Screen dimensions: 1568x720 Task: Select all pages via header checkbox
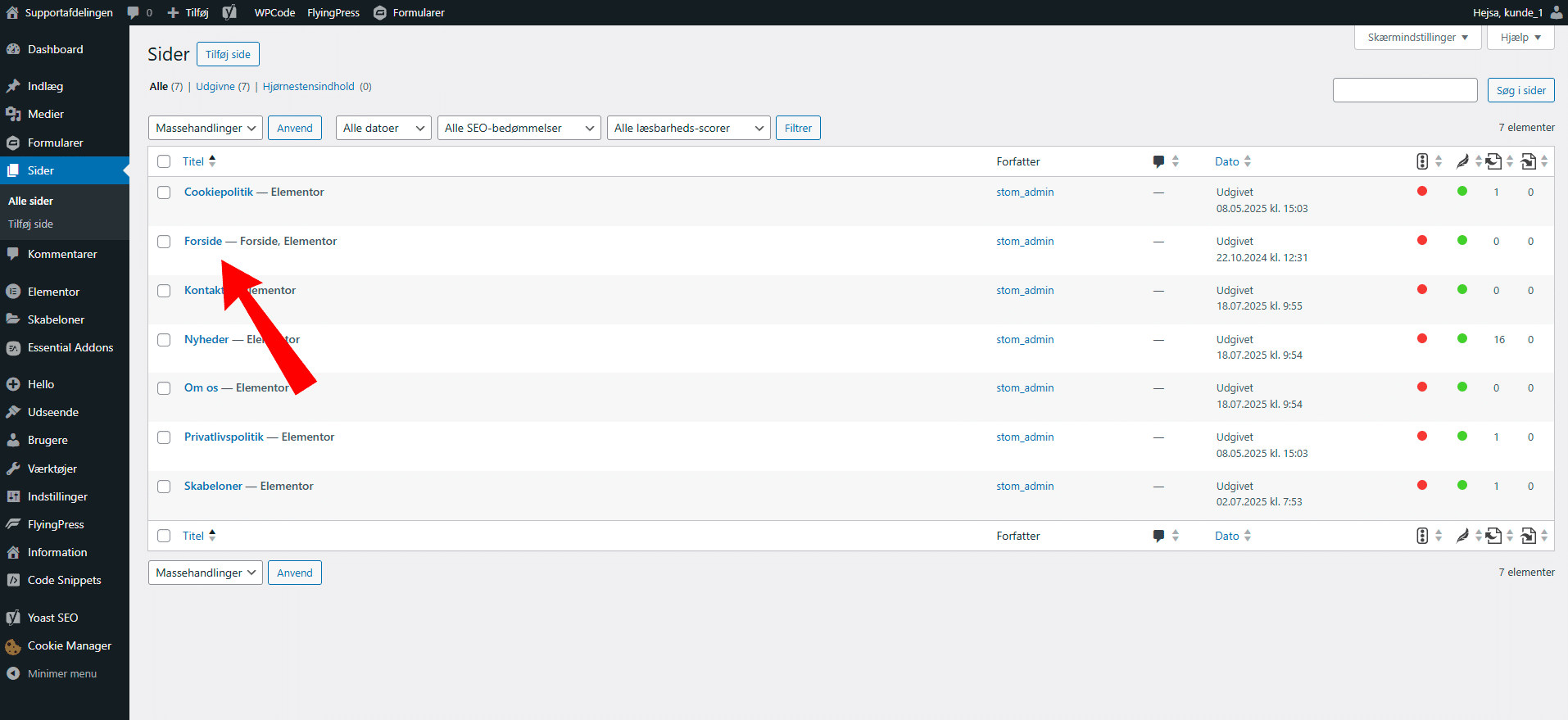[x=164, y=161]
